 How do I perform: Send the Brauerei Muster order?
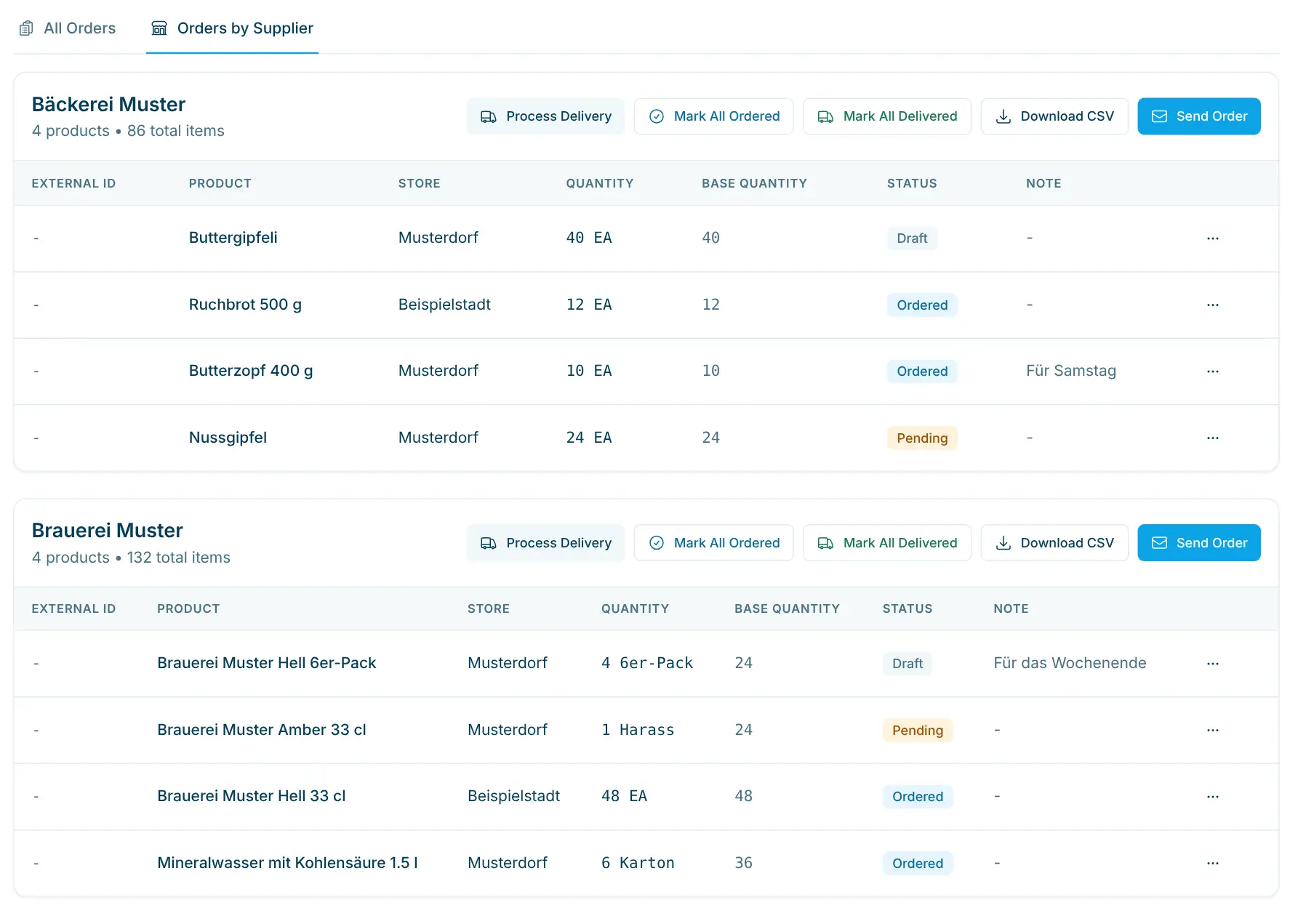click(1198, 543)
